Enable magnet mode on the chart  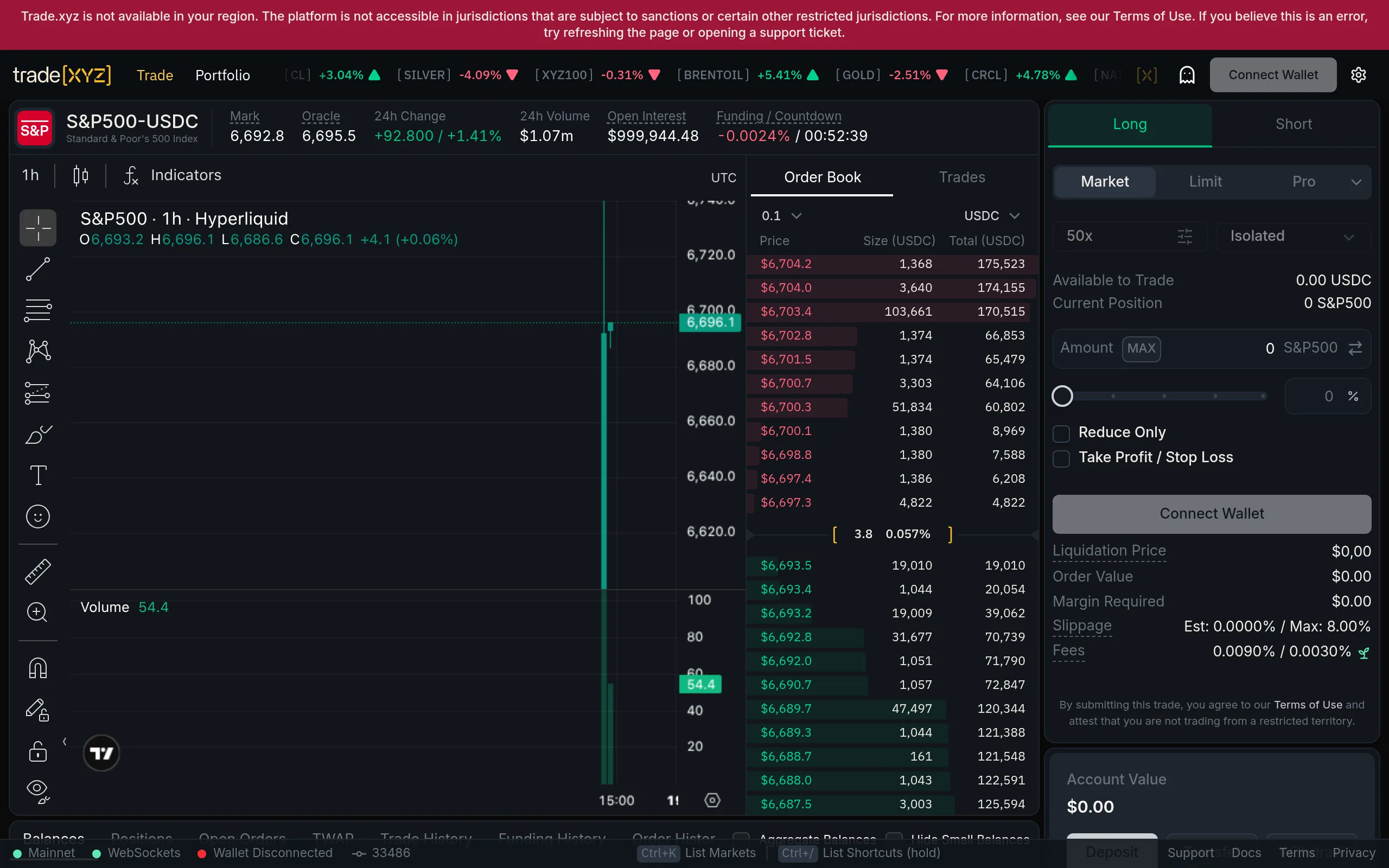tap(37, 668)
